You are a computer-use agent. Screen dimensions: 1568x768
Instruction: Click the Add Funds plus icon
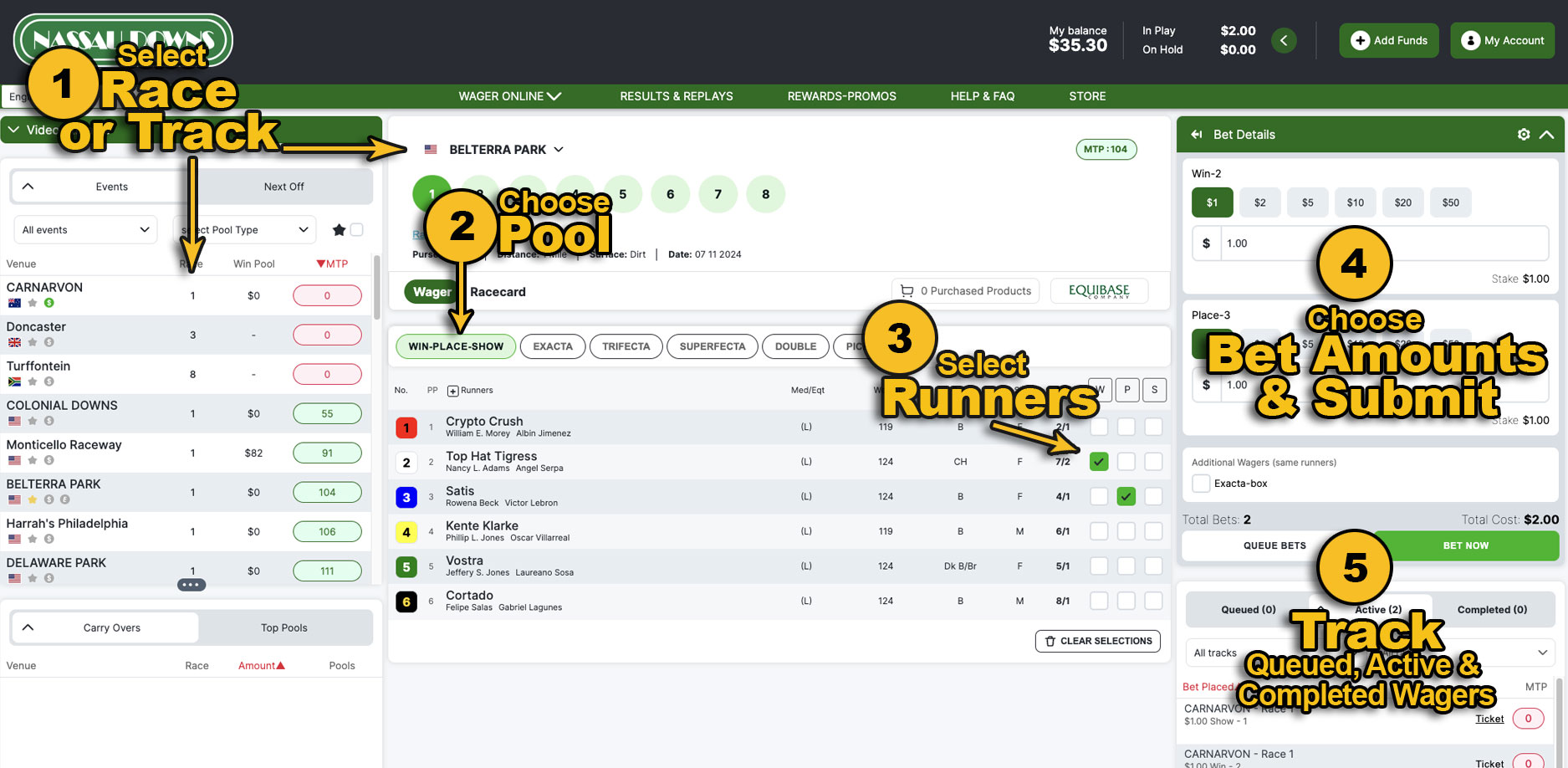pos(1361,40)
